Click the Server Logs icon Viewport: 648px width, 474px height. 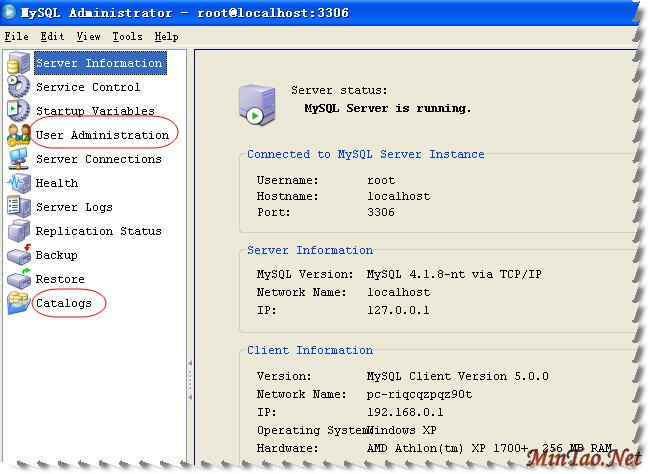[x=18, y=207]
